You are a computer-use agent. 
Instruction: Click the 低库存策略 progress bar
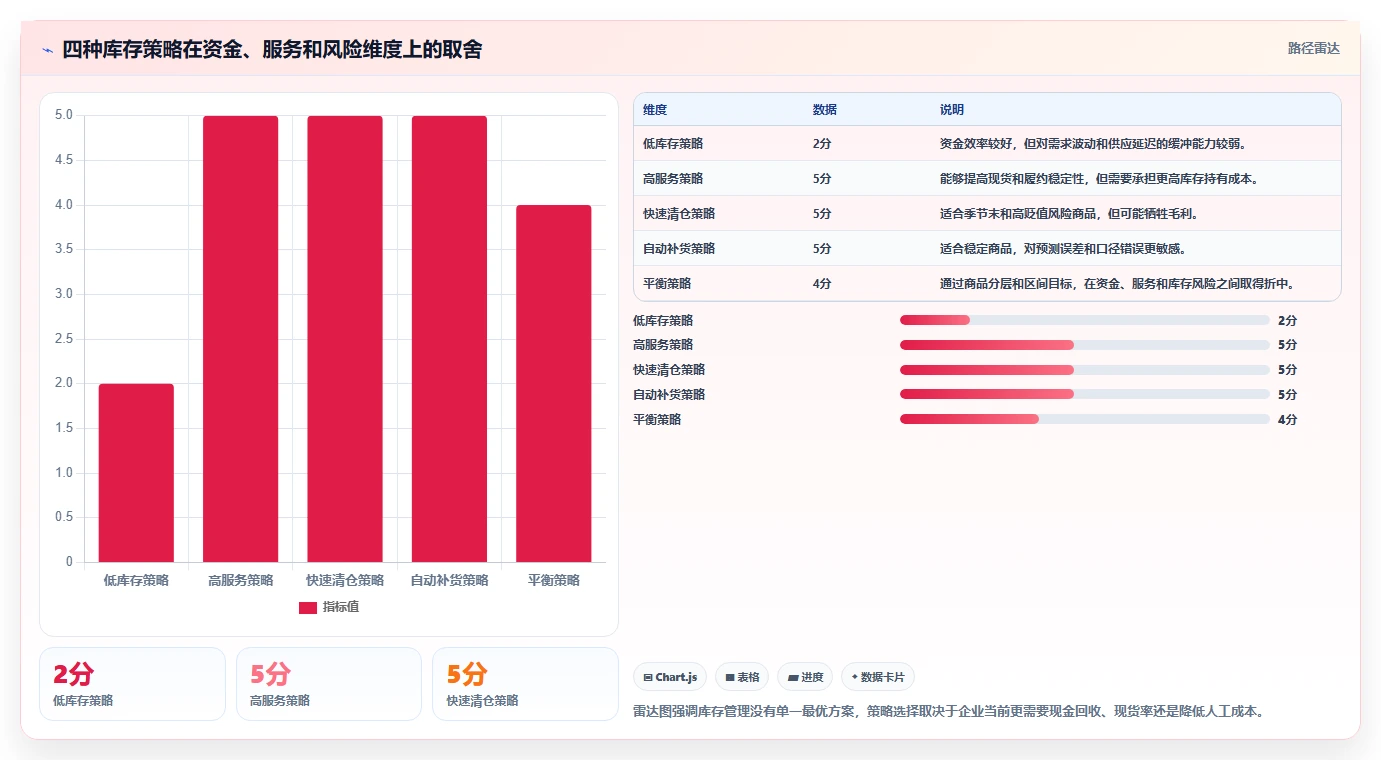(x=1085, y=320)
